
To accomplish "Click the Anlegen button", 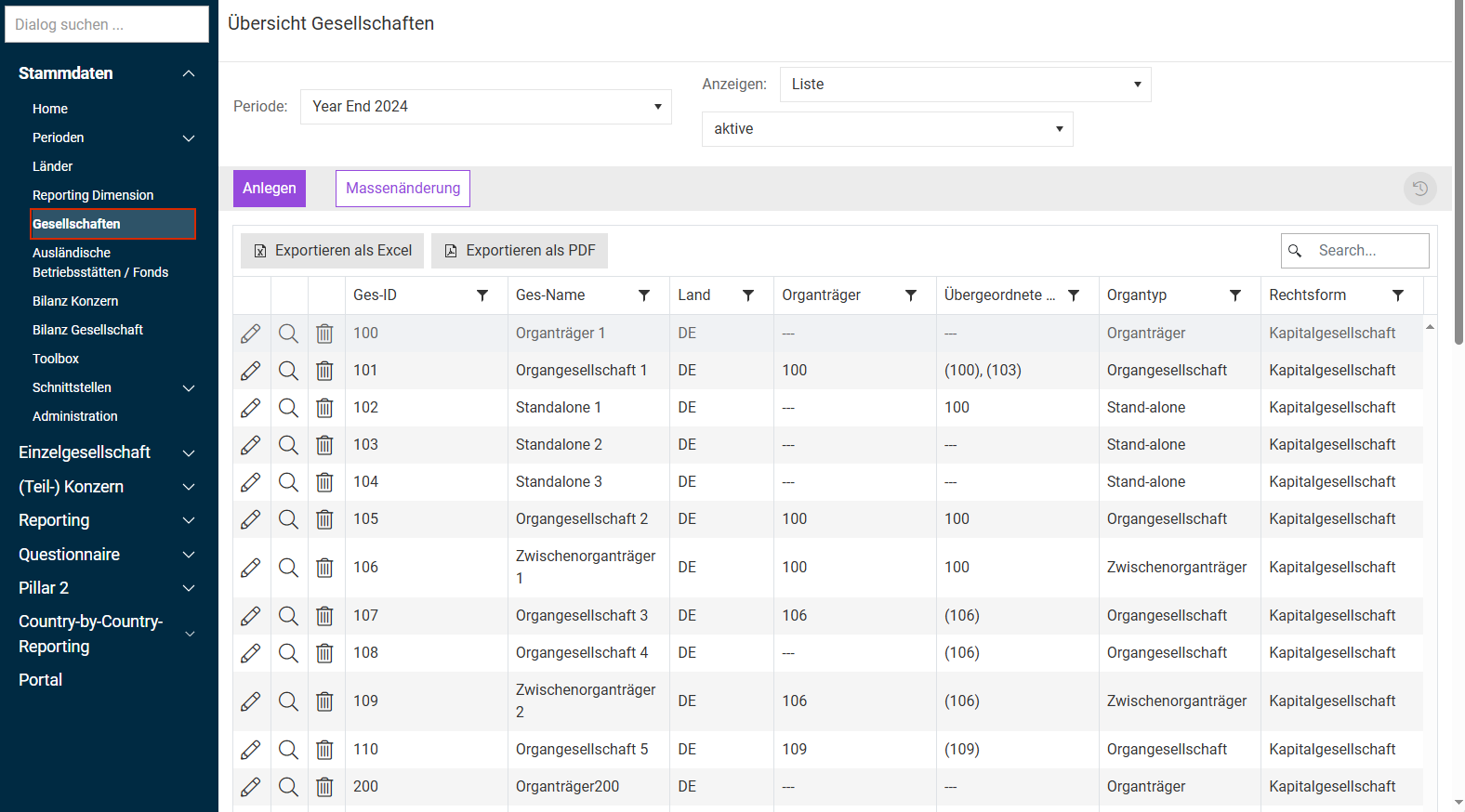I will (270, 189).
